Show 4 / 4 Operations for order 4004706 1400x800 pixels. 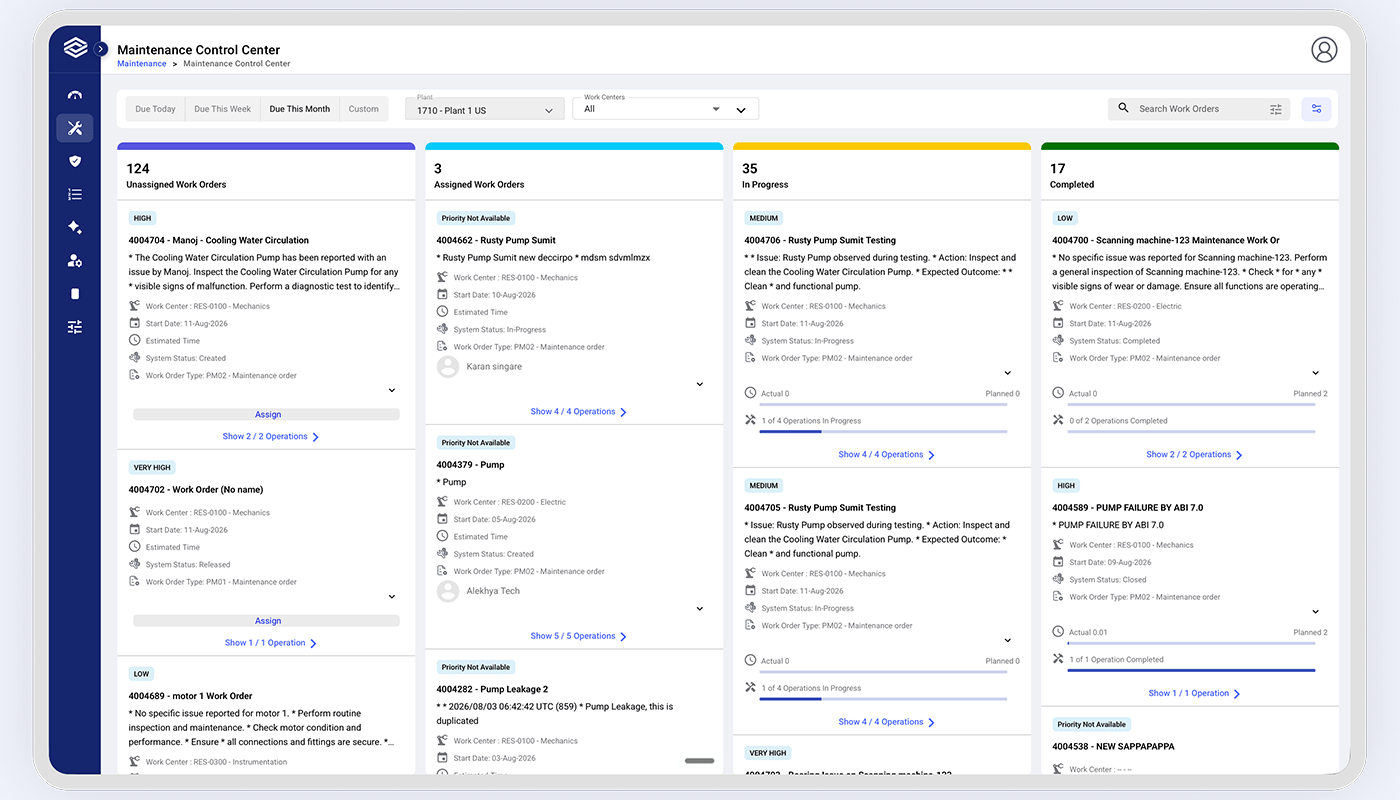pos(887,455)
